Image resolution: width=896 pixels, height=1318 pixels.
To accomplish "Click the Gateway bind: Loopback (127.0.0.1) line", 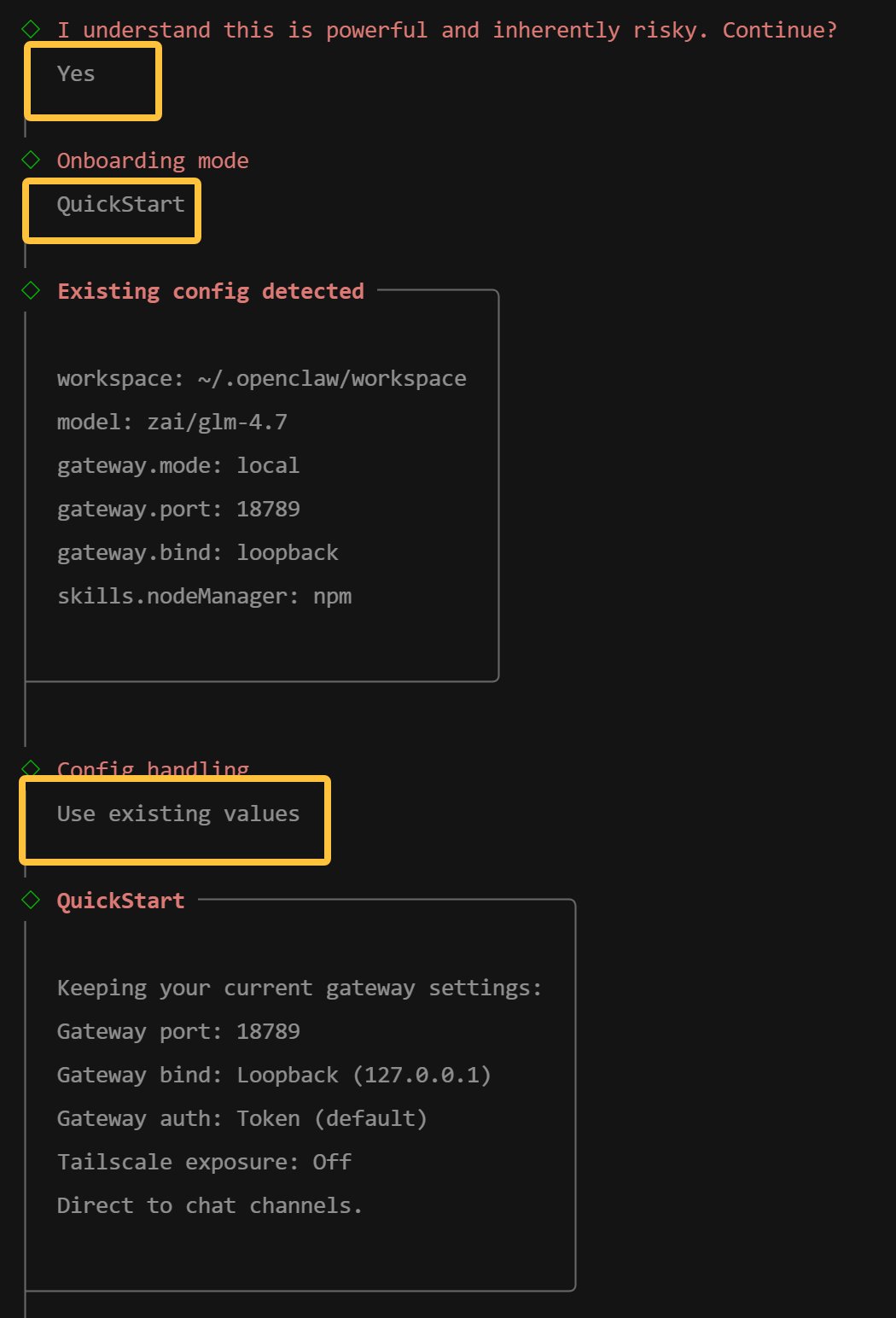I will [273, 1075].
